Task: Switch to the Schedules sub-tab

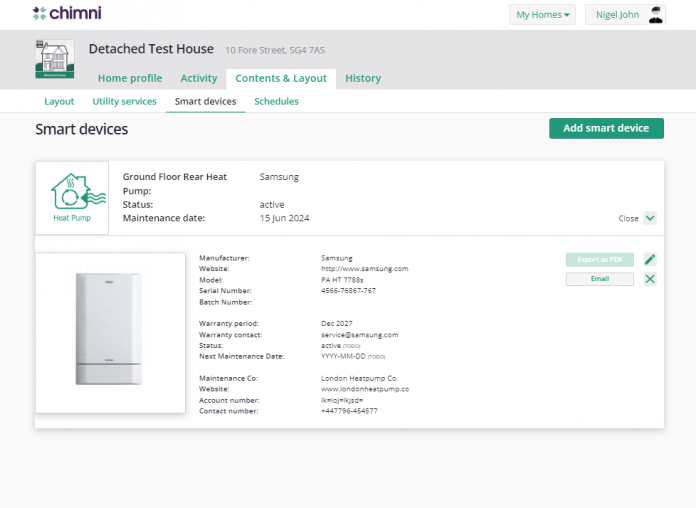Action: tap(276, 101)
